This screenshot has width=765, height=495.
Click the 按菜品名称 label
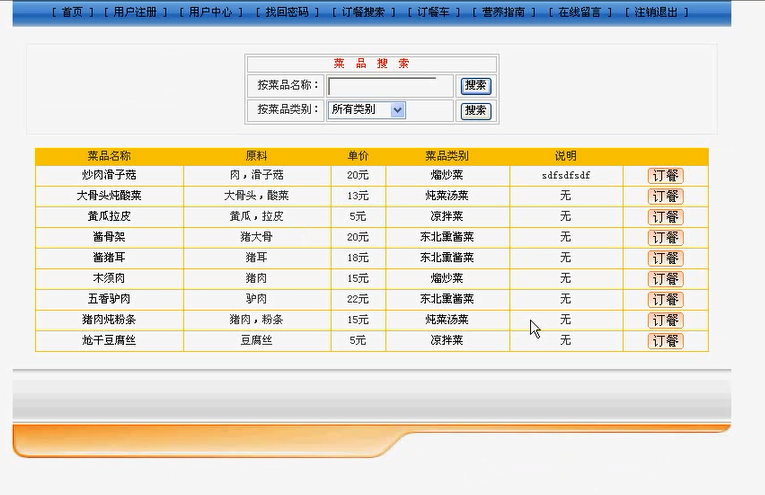pyautogui.click(x=288, y=85)
